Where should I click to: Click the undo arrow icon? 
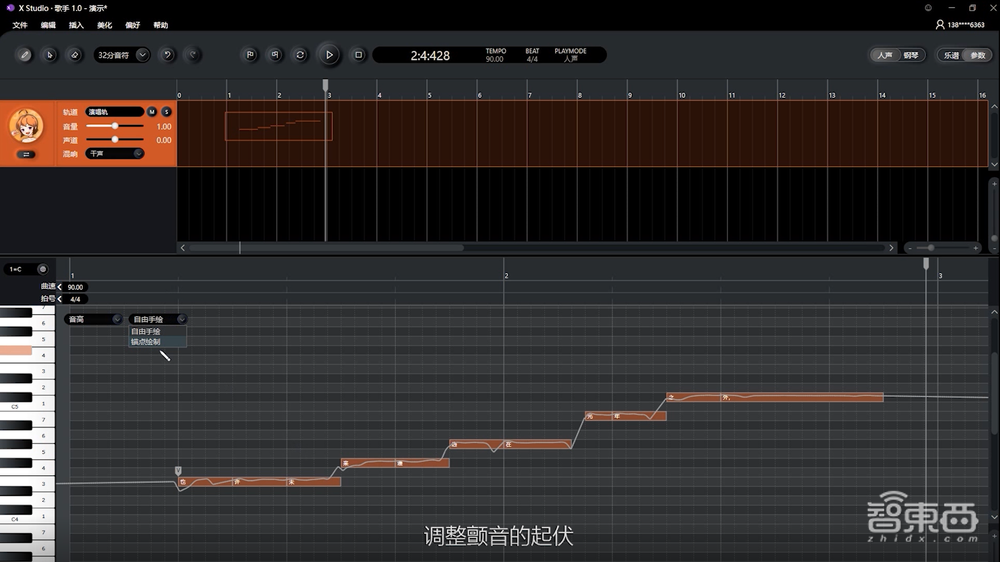click(167, 55)
